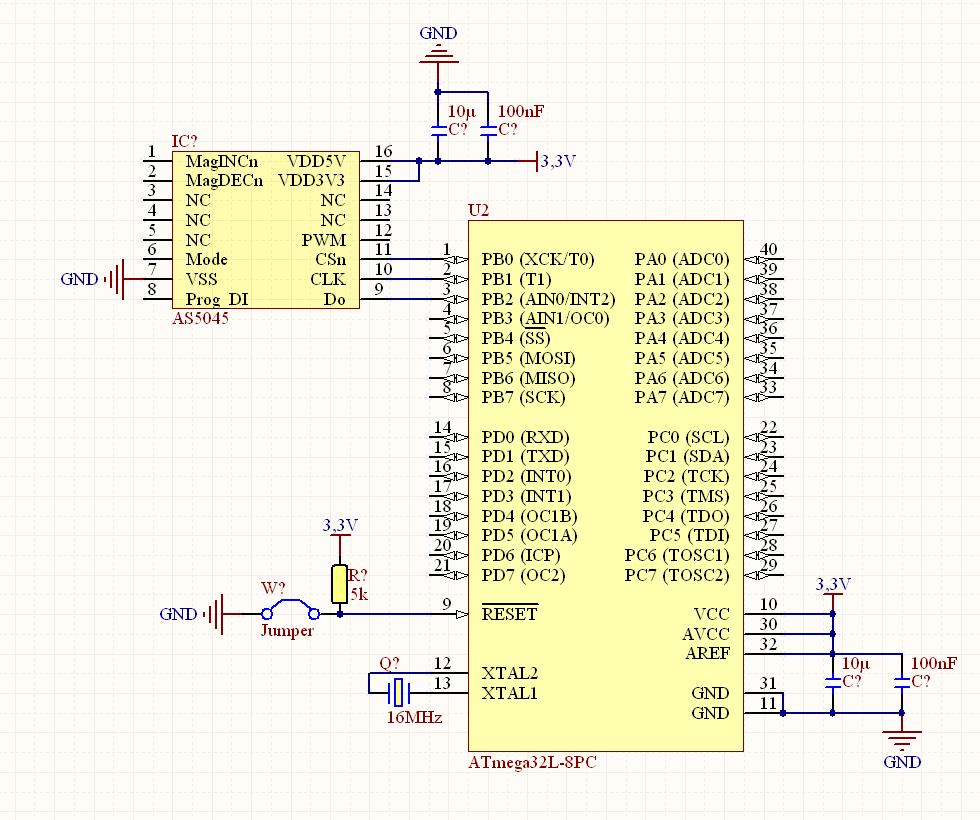Click the 'PB5 (MOSI)' pin label

click(529, 359)
